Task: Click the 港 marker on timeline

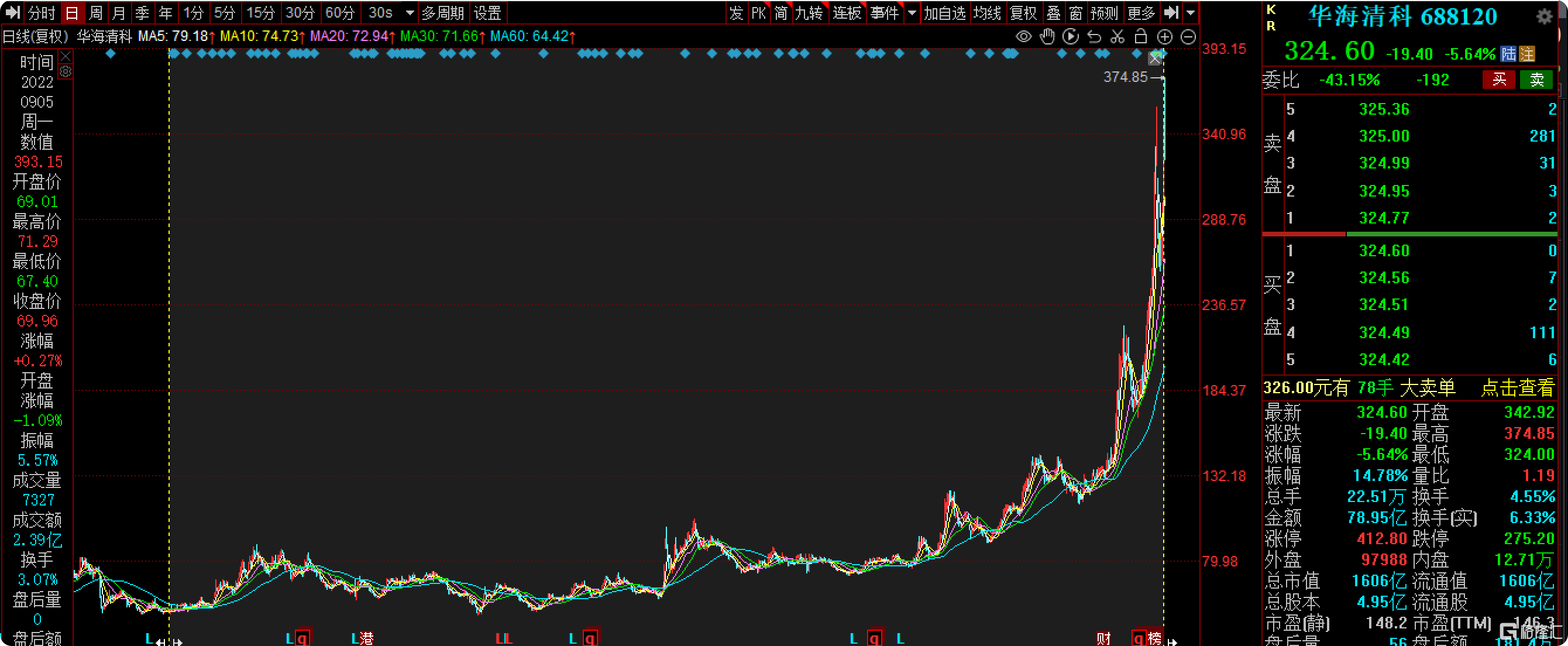Action: tap(366, 638)
